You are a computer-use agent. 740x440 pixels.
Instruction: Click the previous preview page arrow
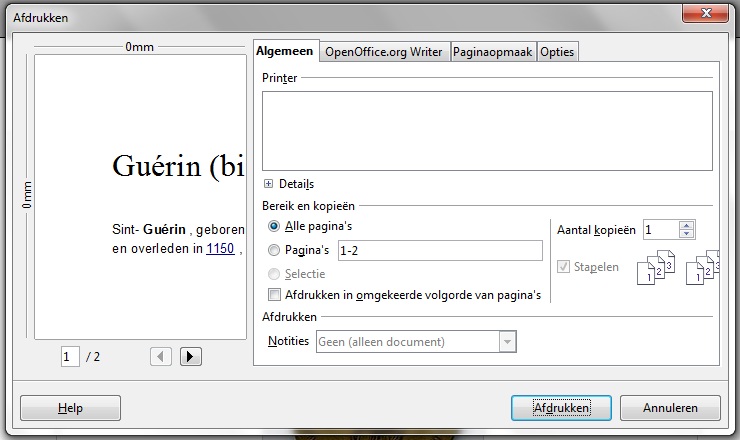pyautogui.click(x=161, y=356)
